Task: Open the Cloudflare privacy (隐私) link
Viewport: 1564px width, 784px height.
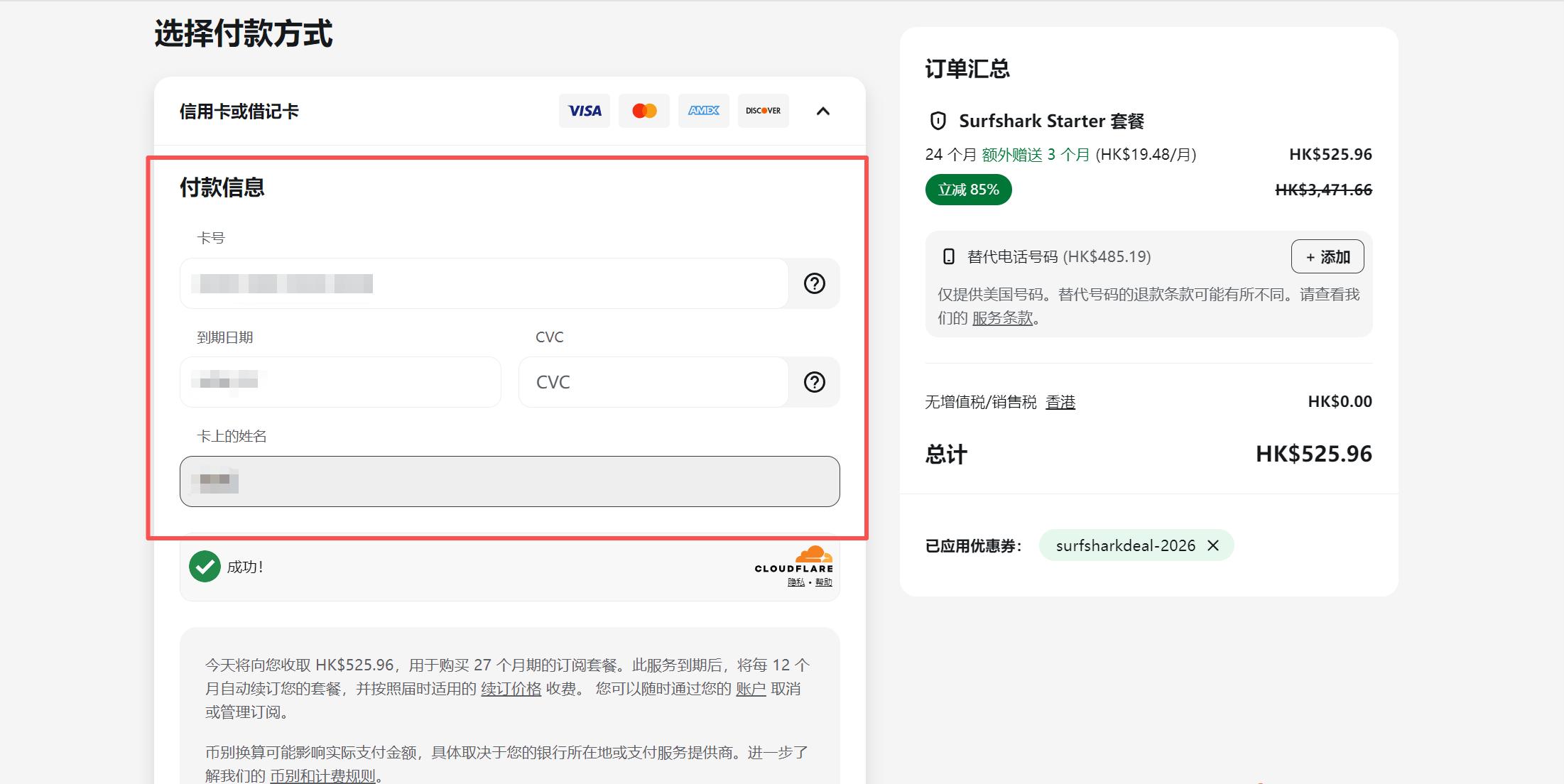Action: pyautogui.click(x=796, y=582)
